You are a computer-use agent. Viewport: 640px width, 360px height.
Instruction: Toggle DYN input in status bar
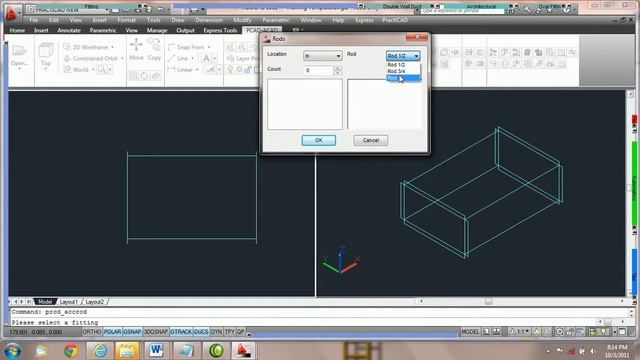coord(216,332)
